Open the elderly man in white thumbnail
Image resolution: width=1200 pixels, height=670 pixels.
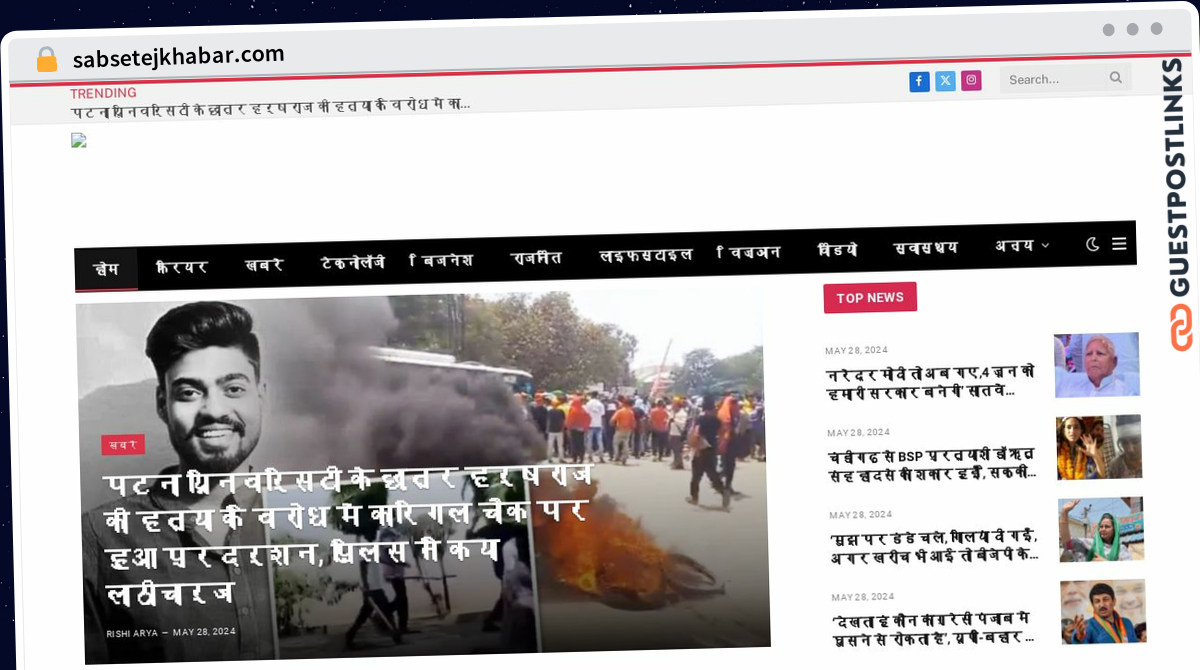1097,365
